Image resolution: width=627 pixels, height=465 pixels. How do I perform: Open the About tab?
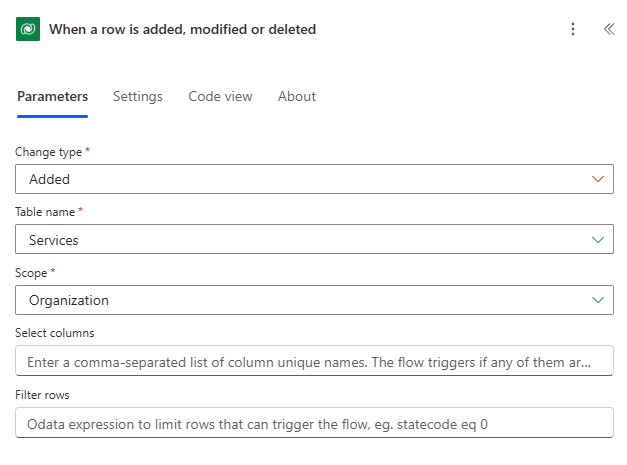(x=296, y=96)
